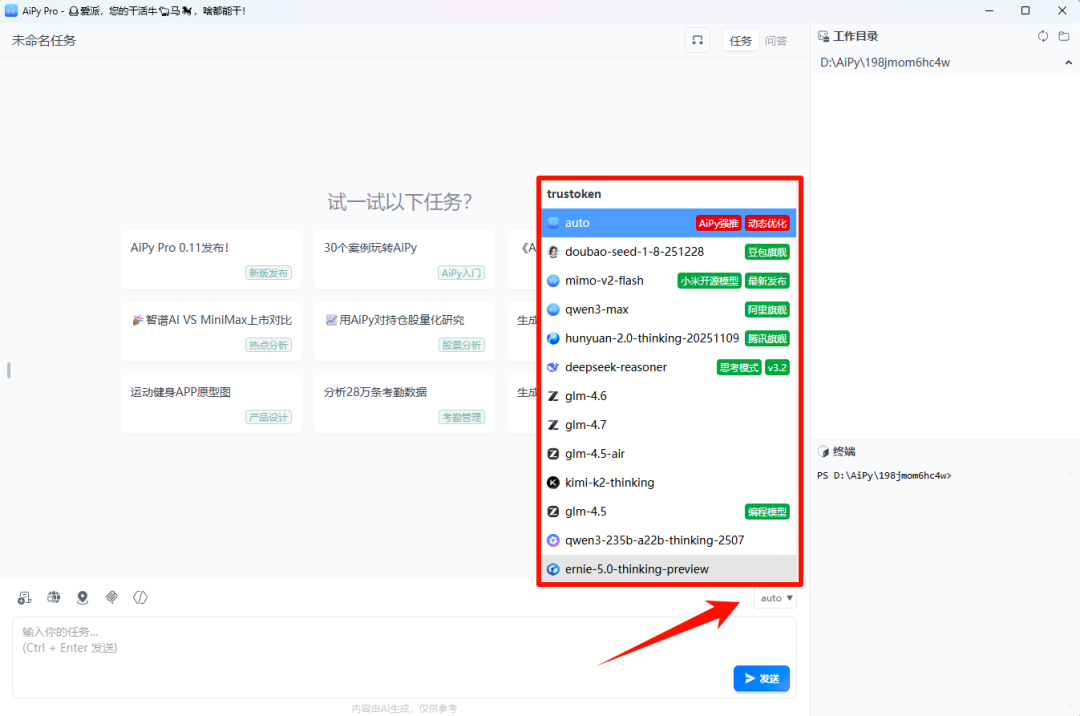Choose glm-4.6 in the list

pos(668,396)
